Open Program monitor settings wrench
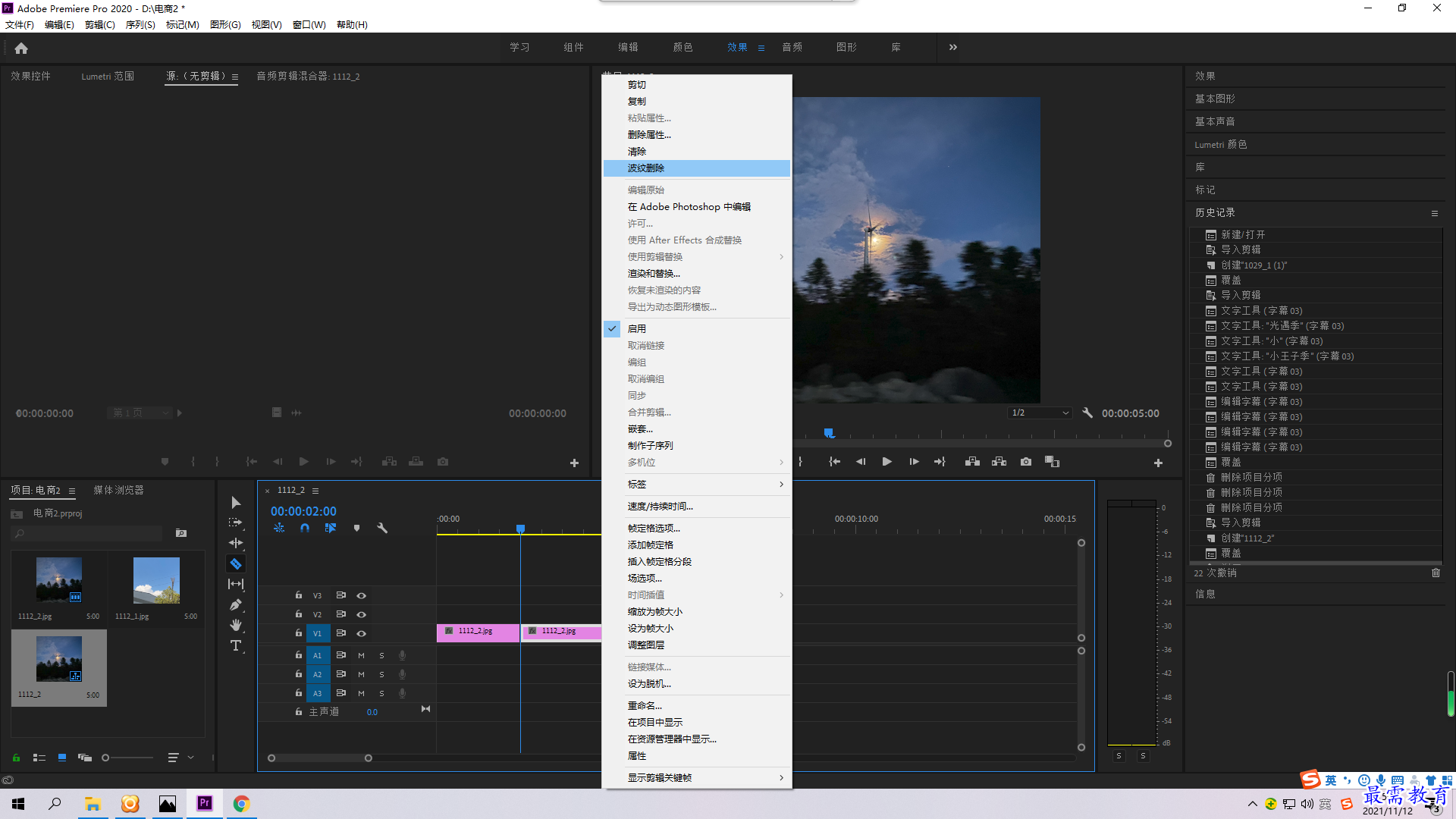 [x=1087, y=413]
